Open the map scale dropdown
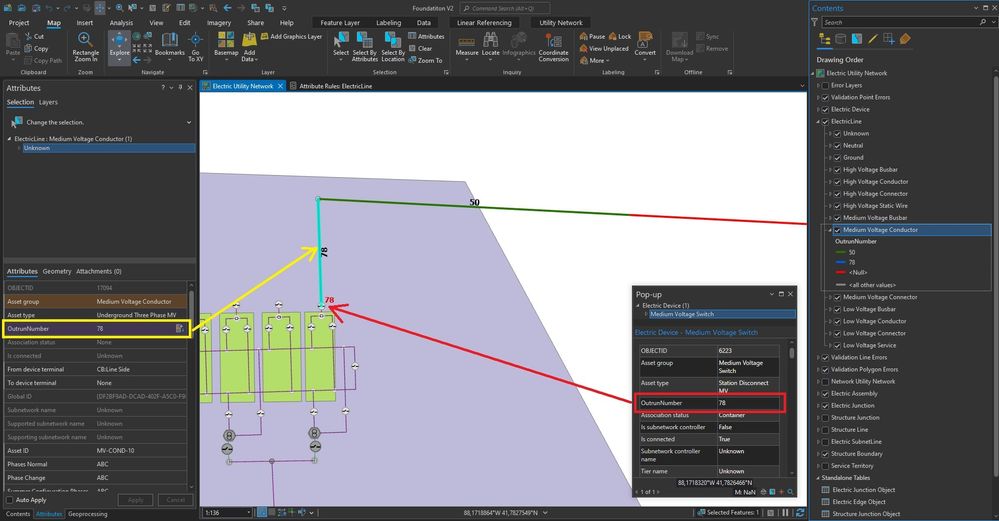999x521 pixels. (x=248, y=512)
